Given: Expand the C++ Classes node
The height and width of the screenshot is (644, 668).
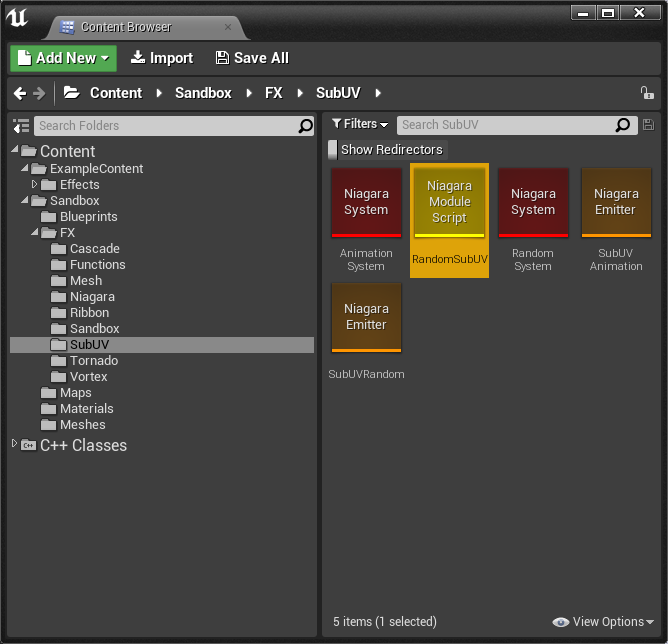Looking at the screenshot, I should click(x=14, y=443).
